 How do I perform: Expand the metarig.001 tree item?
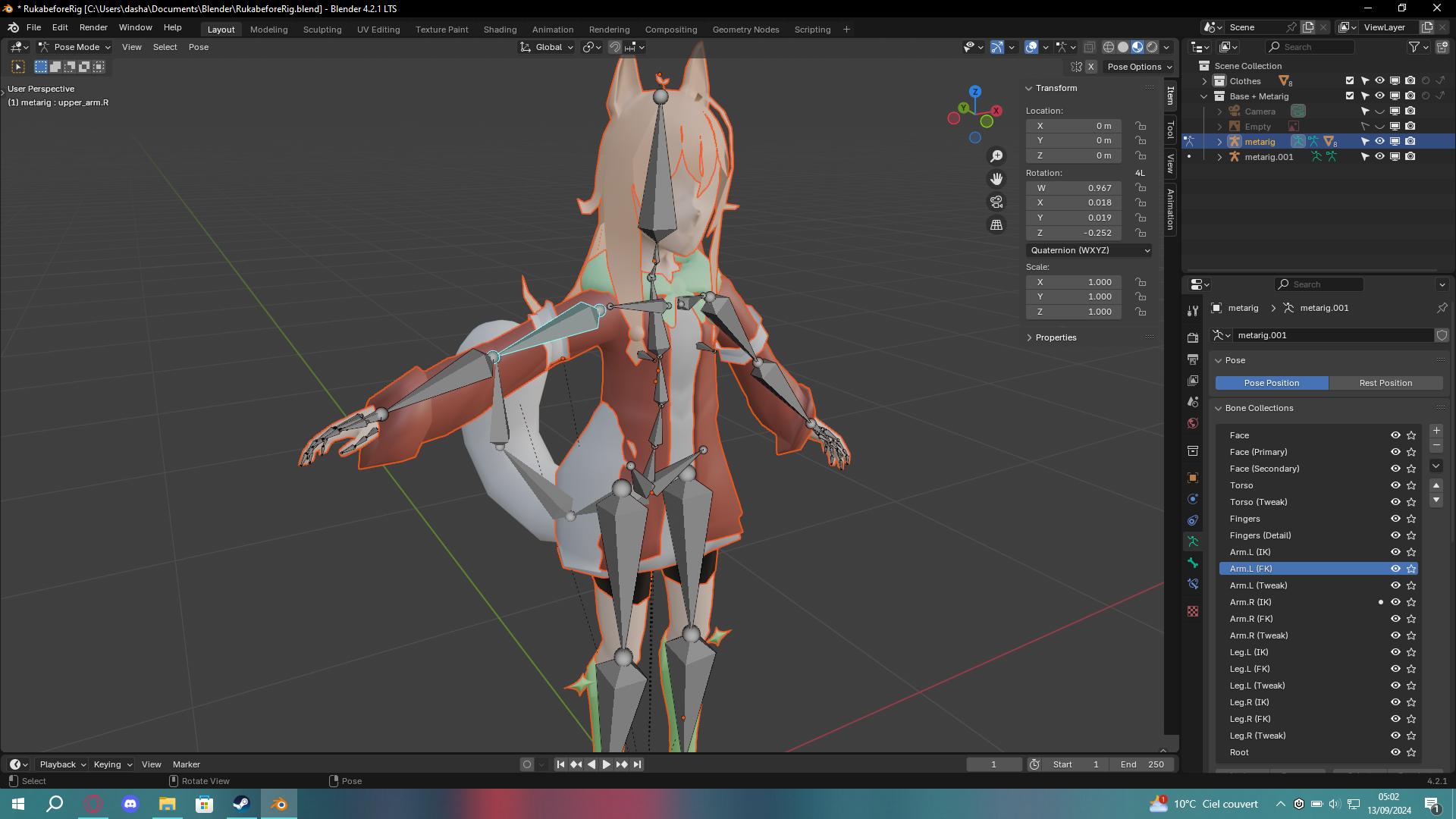[x=1219, y=157]
